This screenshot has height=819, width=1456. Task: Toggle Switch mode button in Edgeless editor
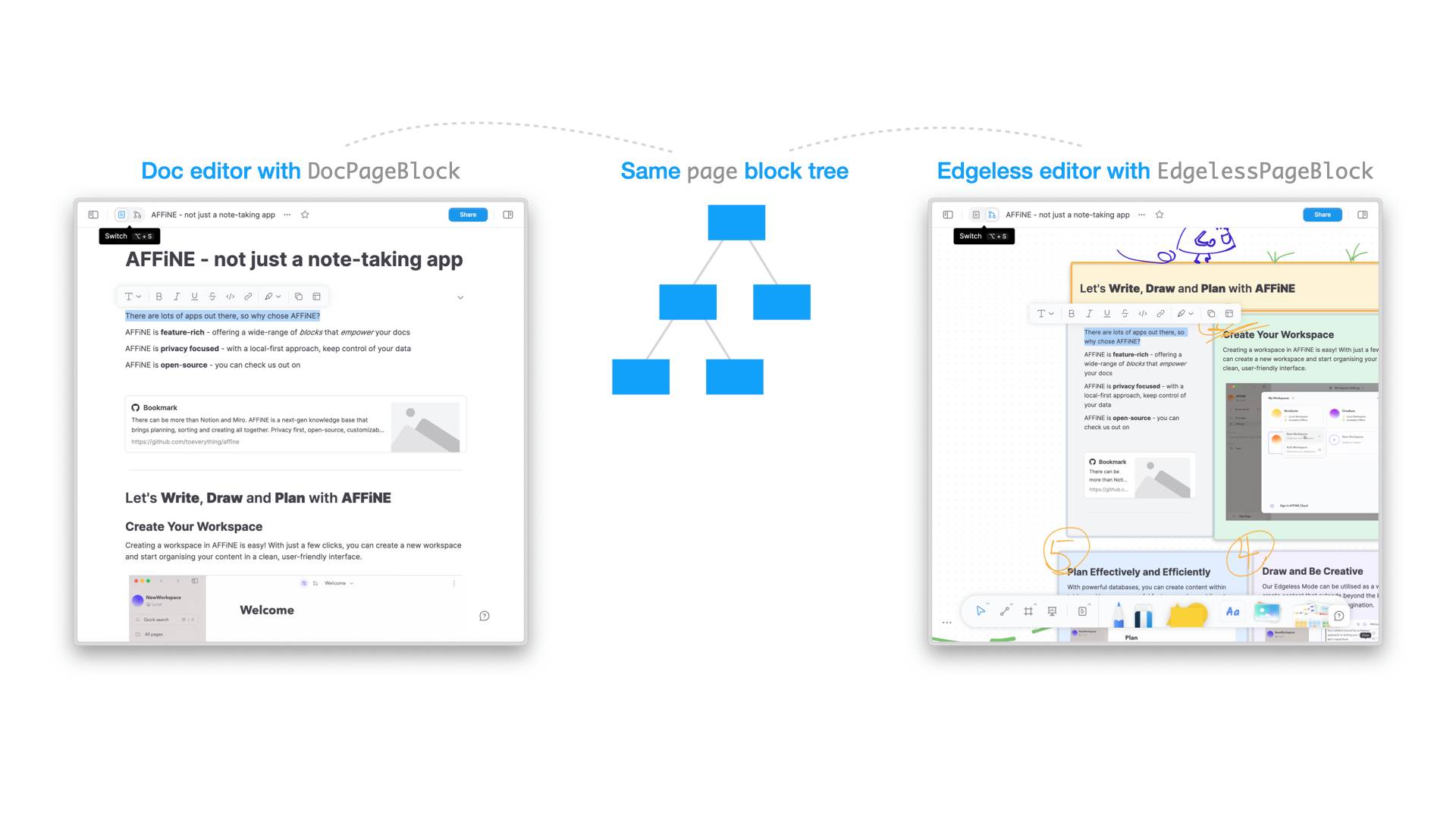point(983,214)
